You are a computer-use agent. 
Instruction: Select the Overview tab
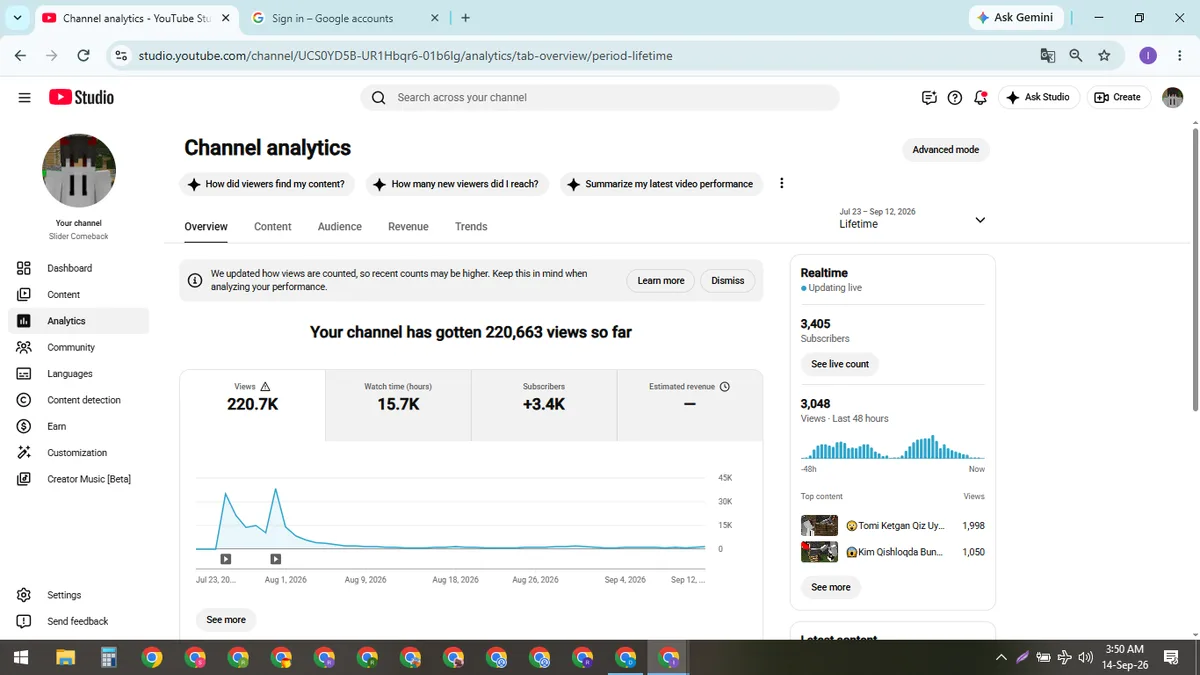[x=206, y=227]
